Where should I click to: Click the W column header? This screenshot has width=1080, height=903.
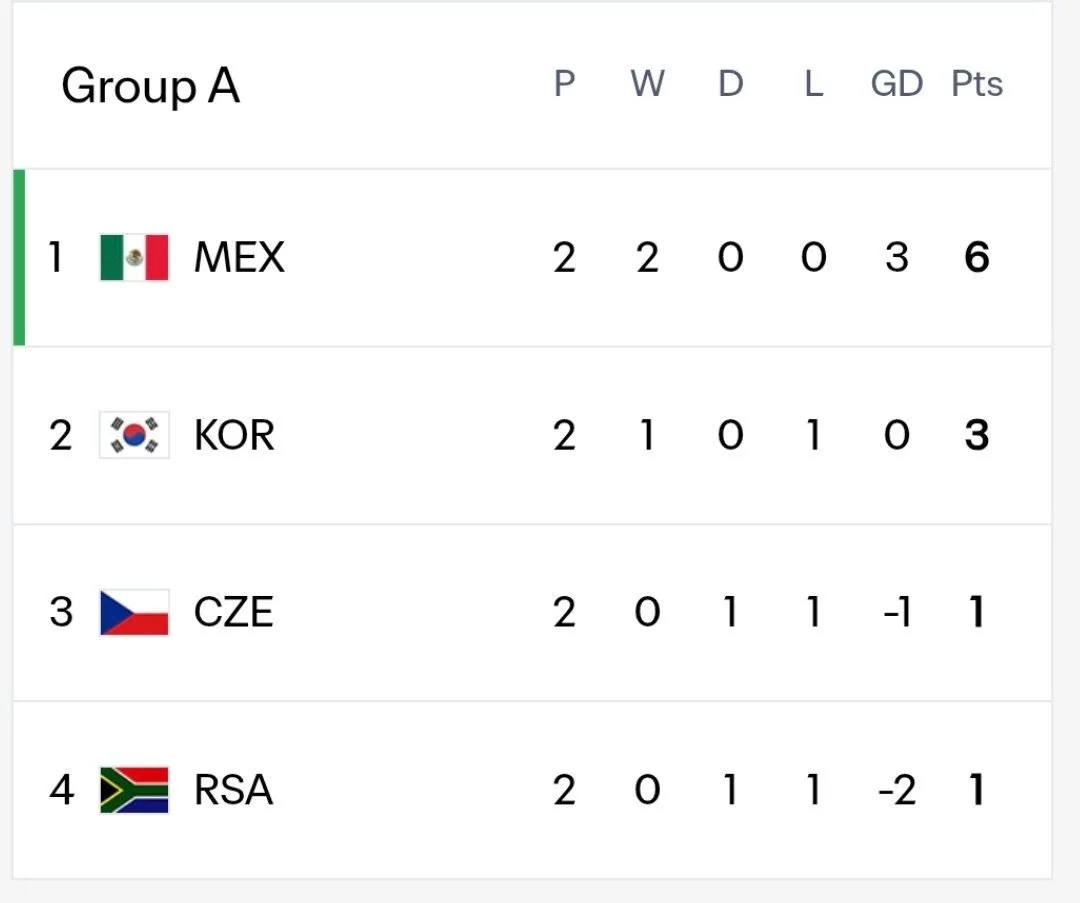coord(647,84)
